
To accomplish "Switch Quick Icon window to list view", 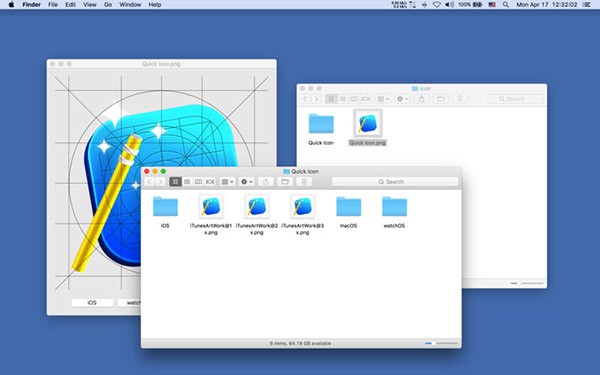I will [x=187, y=181].
